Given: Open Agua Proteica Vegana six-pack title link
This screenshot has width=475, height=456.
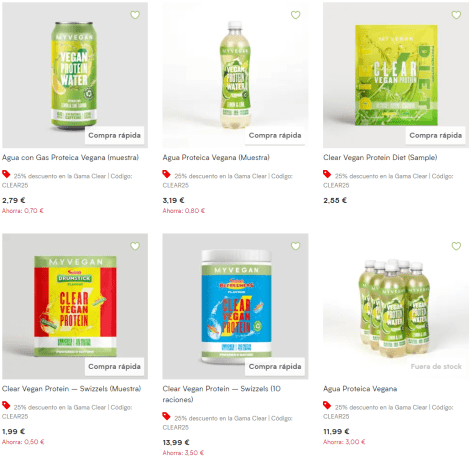Looking at the screenshot, I should [x=360, y=389].
